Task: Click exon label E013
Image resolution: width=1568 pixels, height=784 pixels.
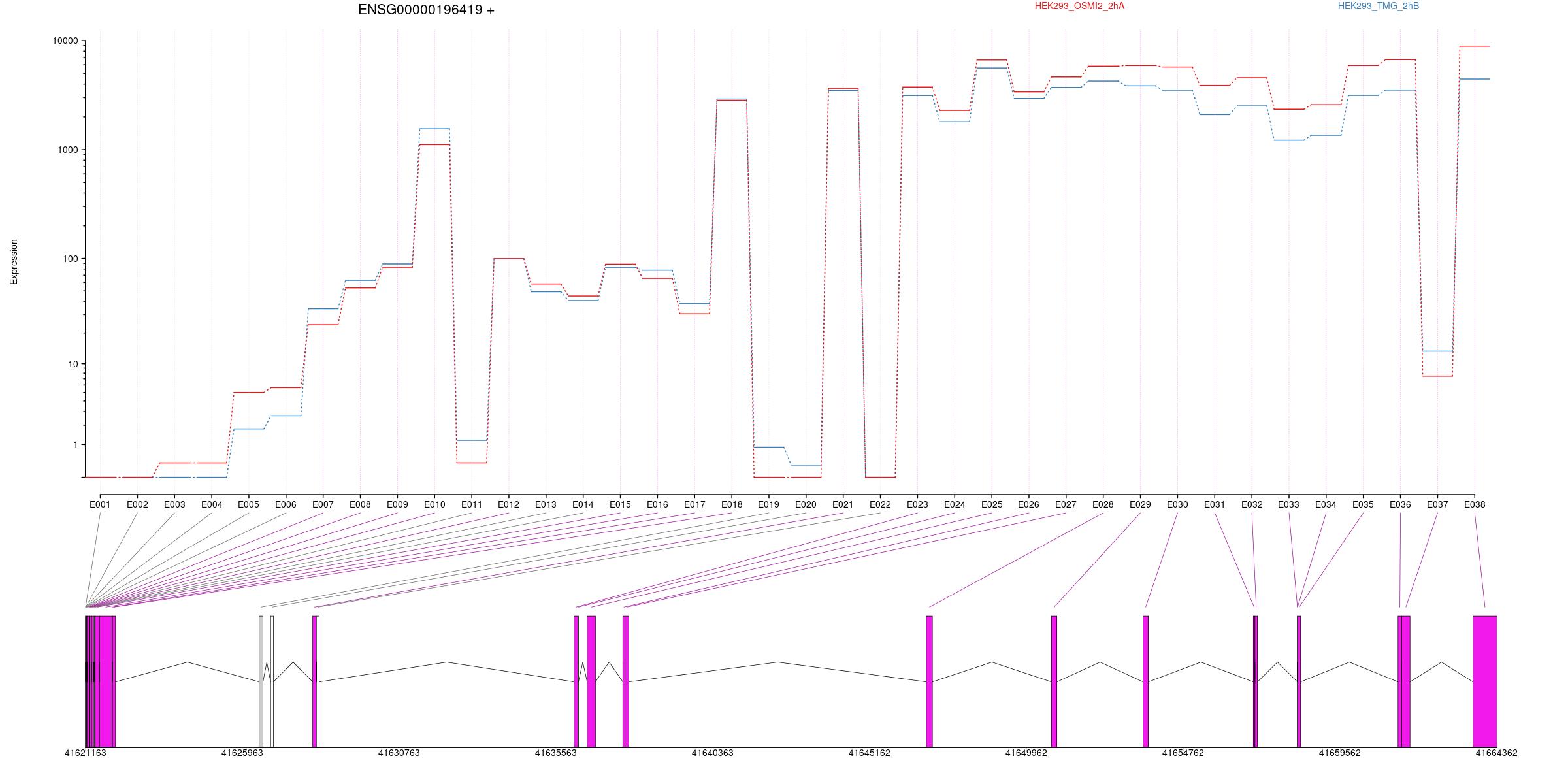Action: (546, 504)
